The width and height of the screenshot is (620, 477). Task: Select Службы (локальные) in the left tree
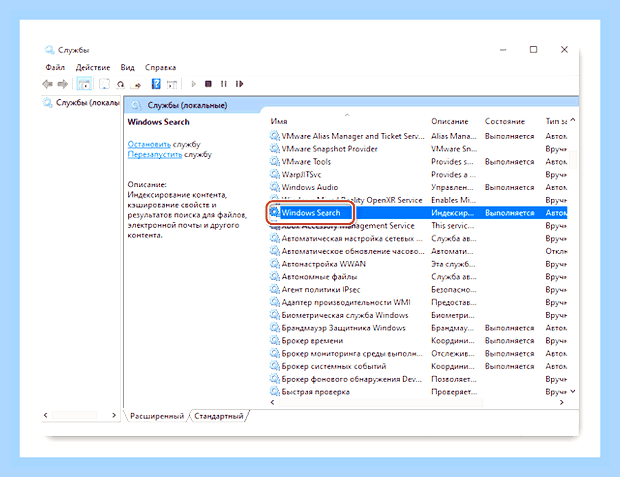point(87,103)
